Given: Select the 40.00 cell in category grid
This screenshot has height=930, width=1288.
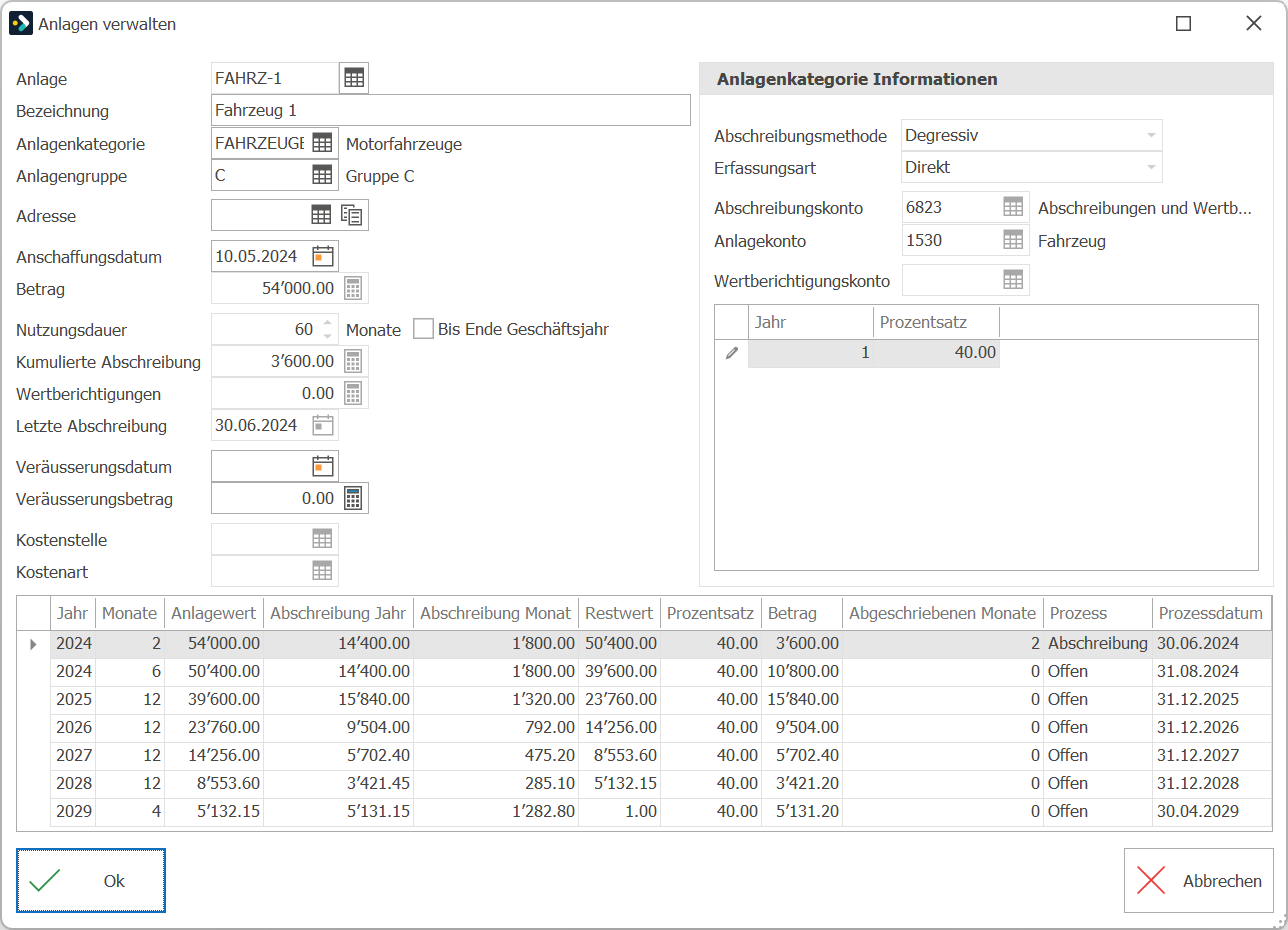Looking at the screenshot, I should tap(937, 353).
